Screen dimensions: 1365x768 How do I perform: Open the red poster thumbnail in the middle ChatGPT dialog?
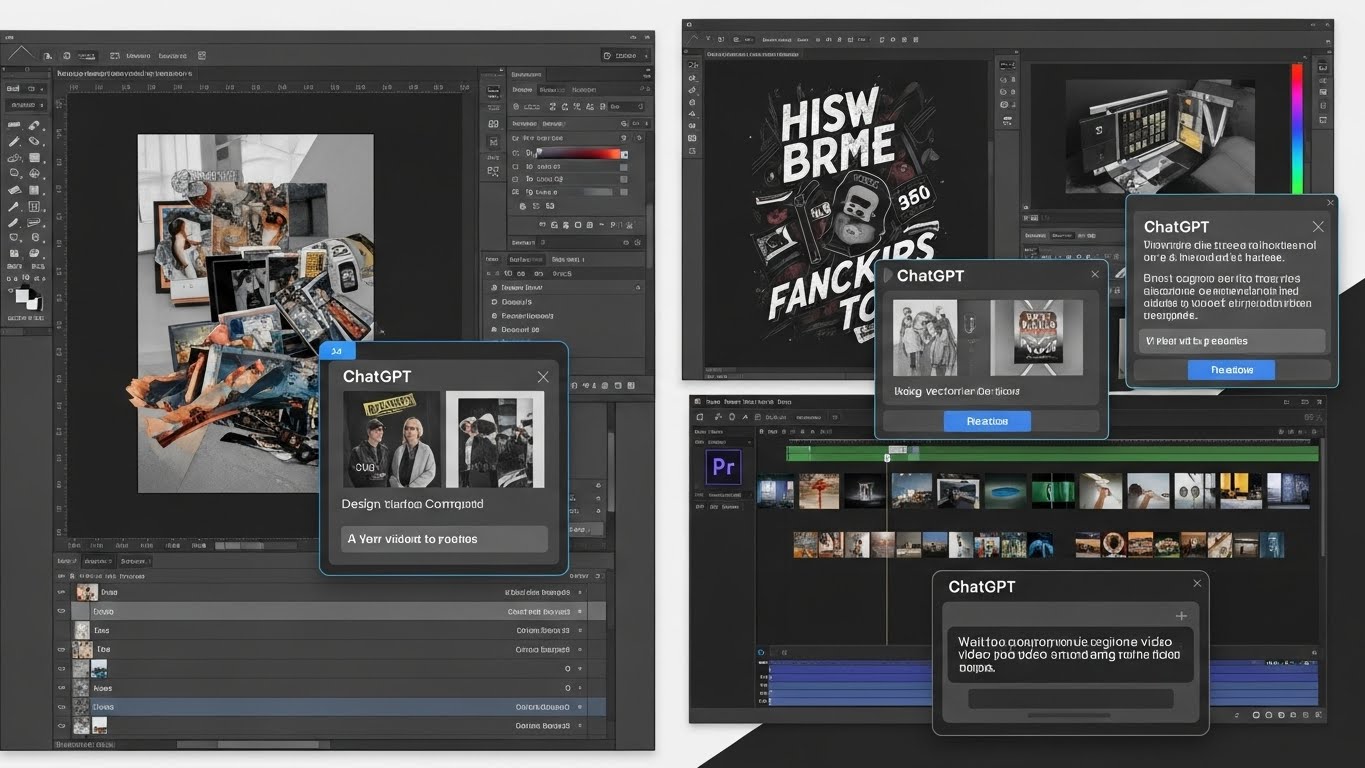tap(1036, 337)
